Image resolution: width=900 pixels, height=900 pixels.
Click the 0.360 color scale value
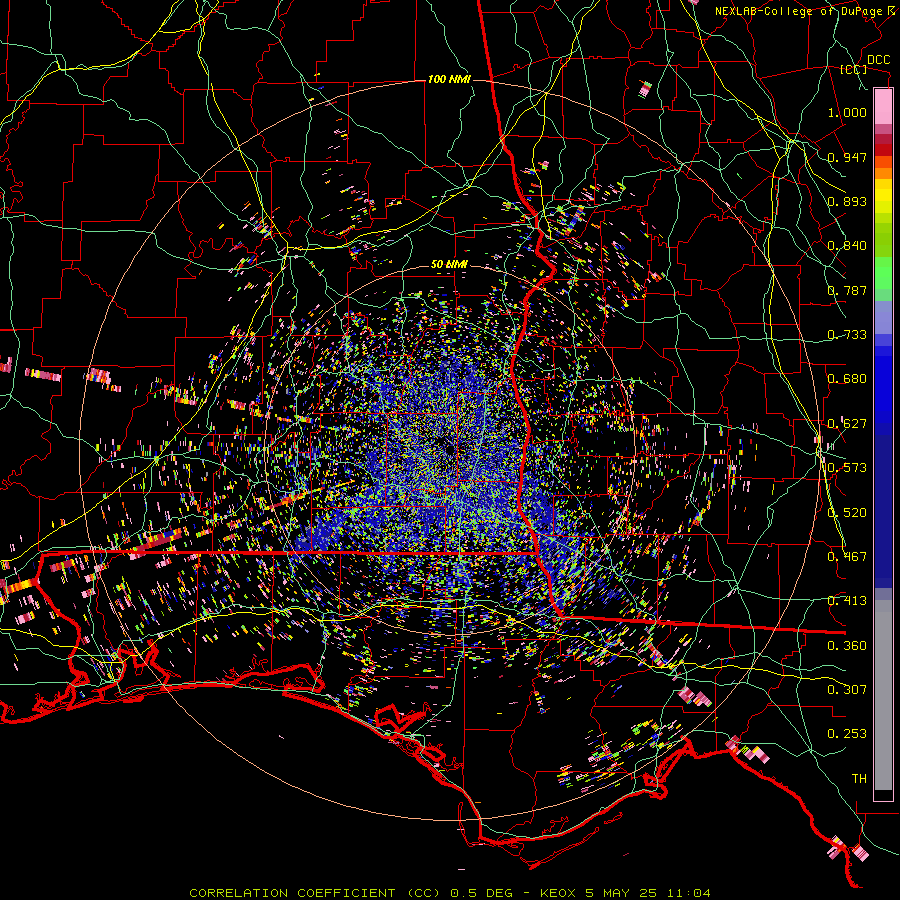(x=847, y=646)
